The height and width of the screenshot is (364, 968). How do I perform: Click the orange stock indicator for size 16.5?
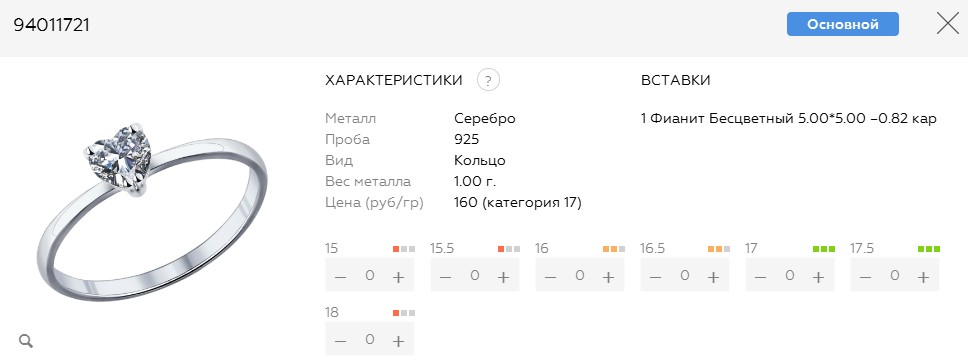719,249
